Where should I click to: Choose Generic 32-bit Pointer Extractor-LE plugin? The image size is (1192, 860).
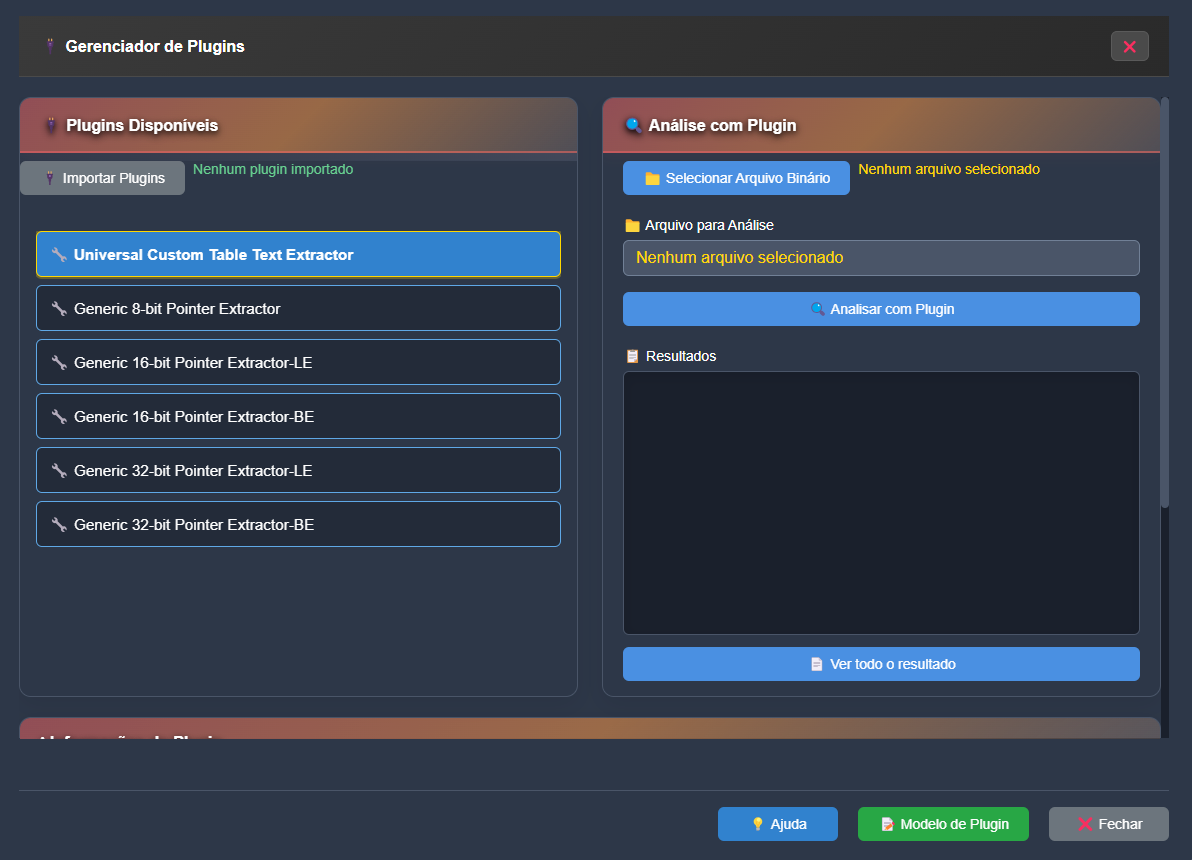(x=298, y=470)
